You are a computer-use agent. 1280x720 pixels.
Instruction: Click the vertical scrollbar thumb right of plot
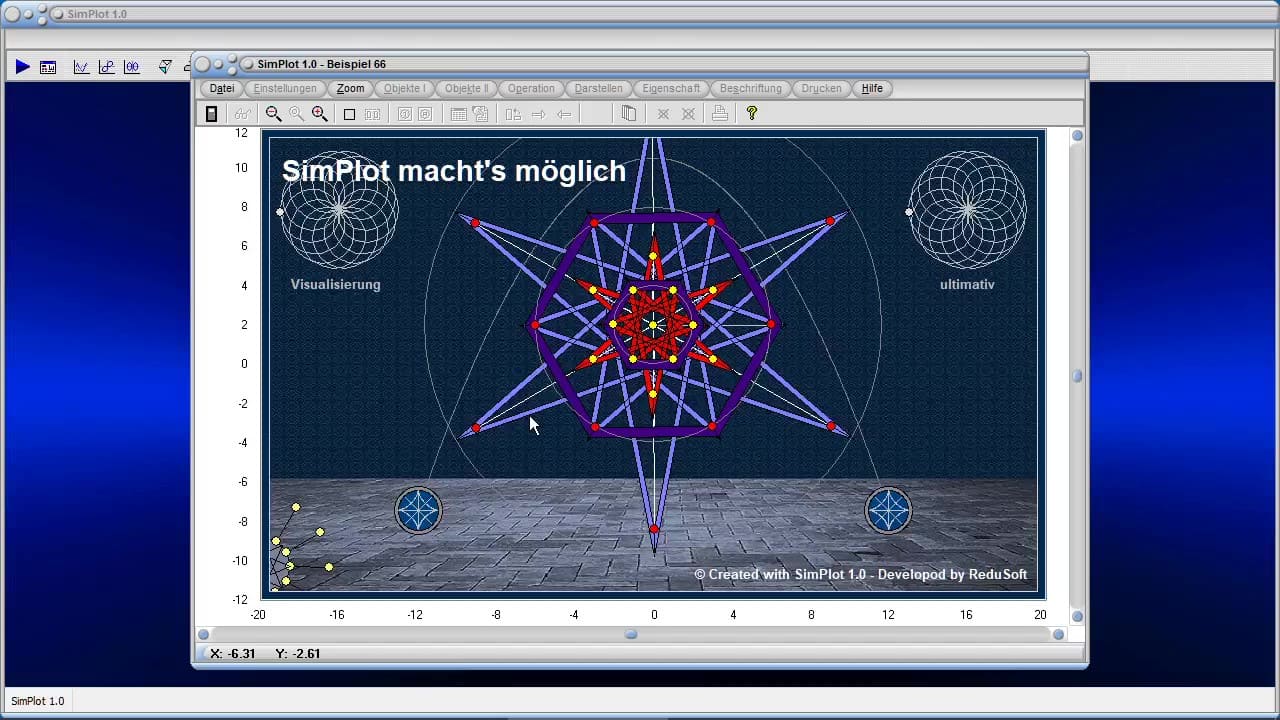point(1077,376)
